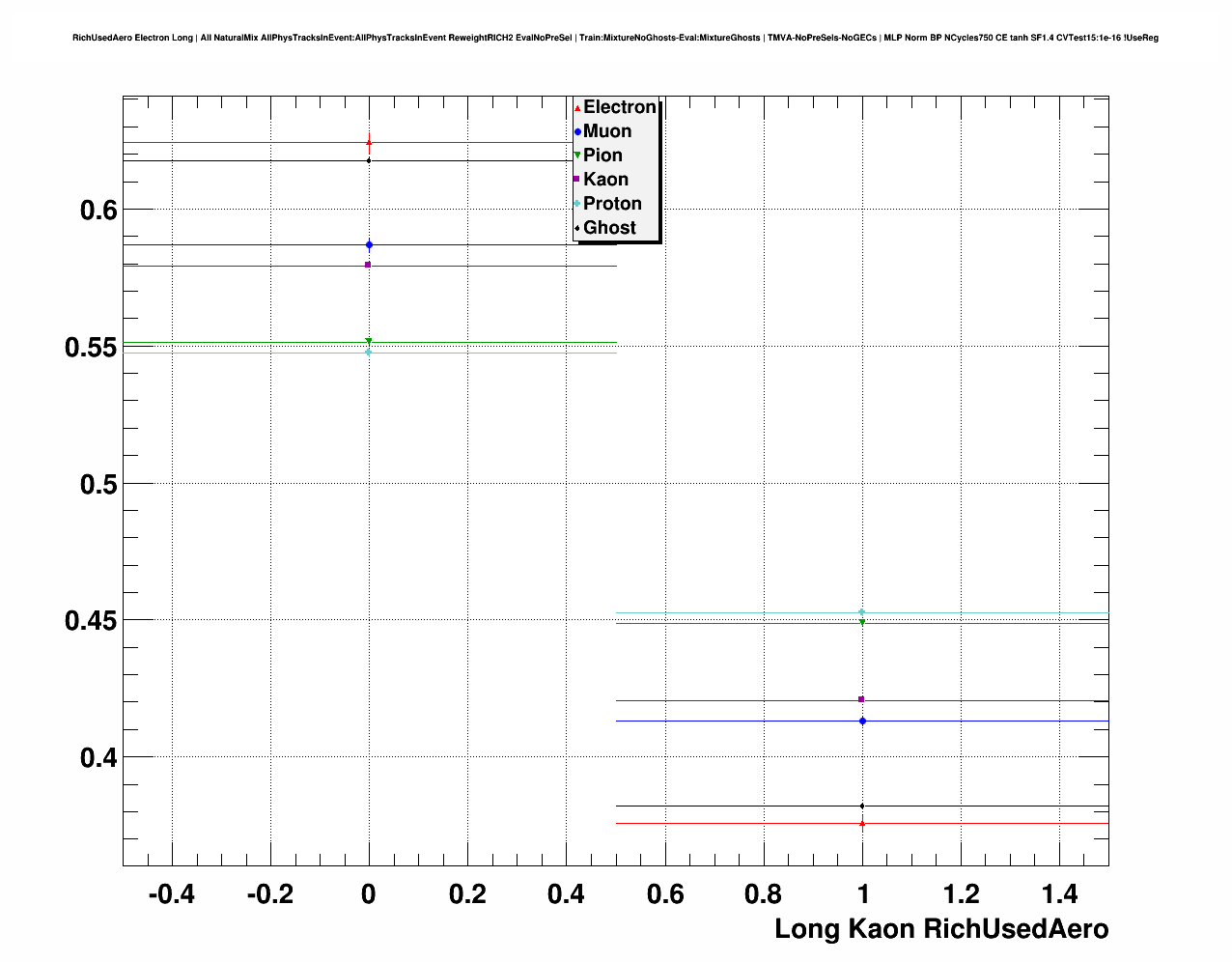Select the purple Kaon square legend marker
1232x962 pixels.
click(x=577, y=180)
